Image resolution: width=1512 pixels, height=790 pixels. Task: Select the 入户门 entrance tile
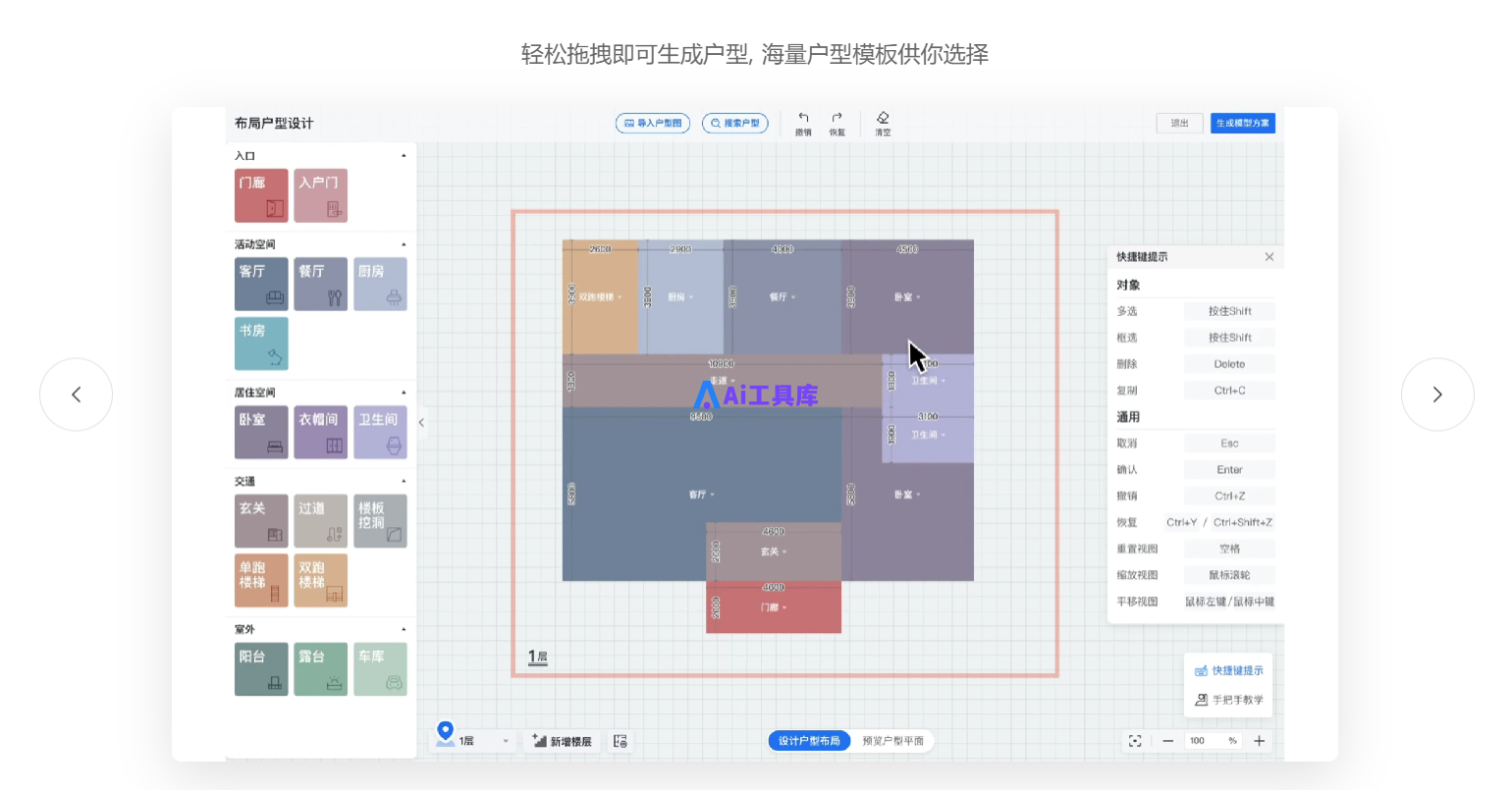(320, 195)
